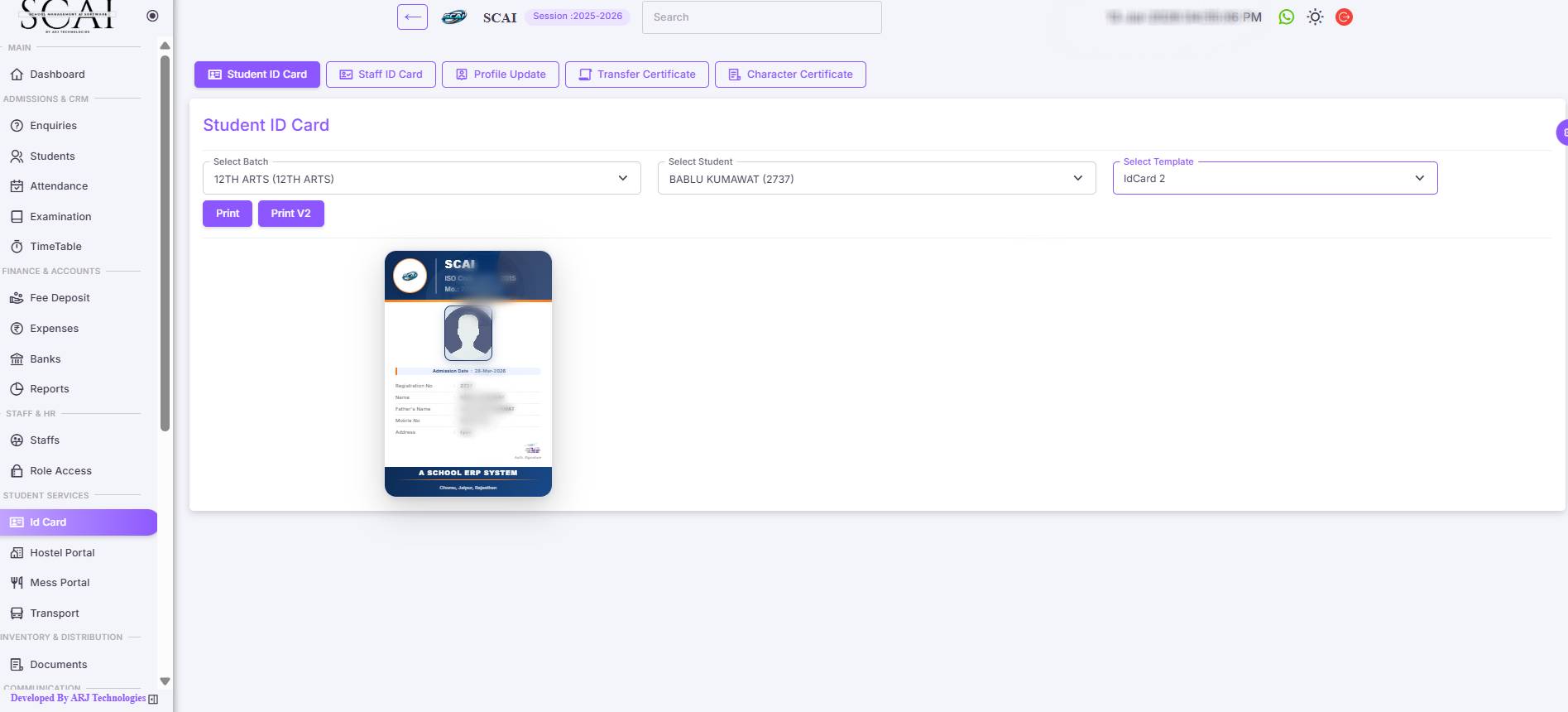This screenshot has height=712, width=1568.
Task: Click the photo placeholder on ID card
Action: pyautogui.click(x=468, y=333)
